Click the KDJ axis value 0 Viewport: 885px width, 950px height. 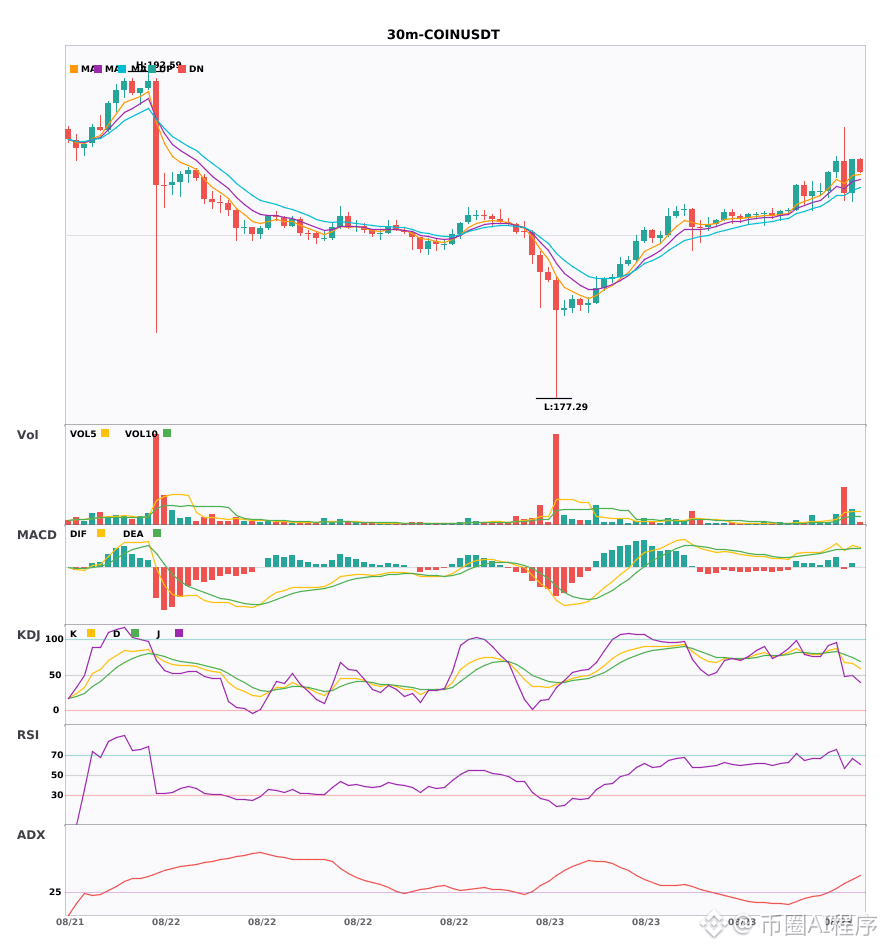point(56,710)
